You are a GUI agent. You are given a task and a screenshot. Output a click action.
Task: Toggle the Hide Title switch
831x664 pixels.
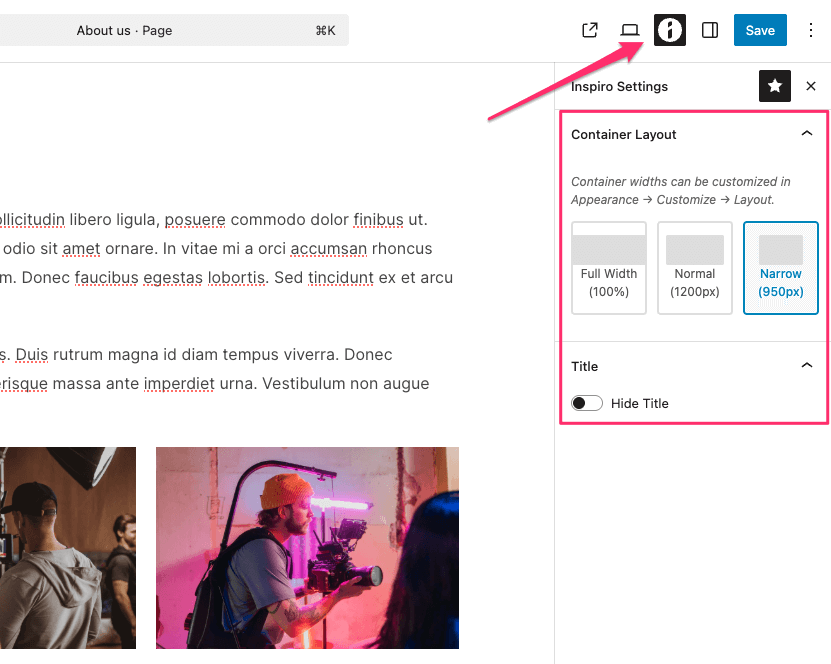(587, 403)
